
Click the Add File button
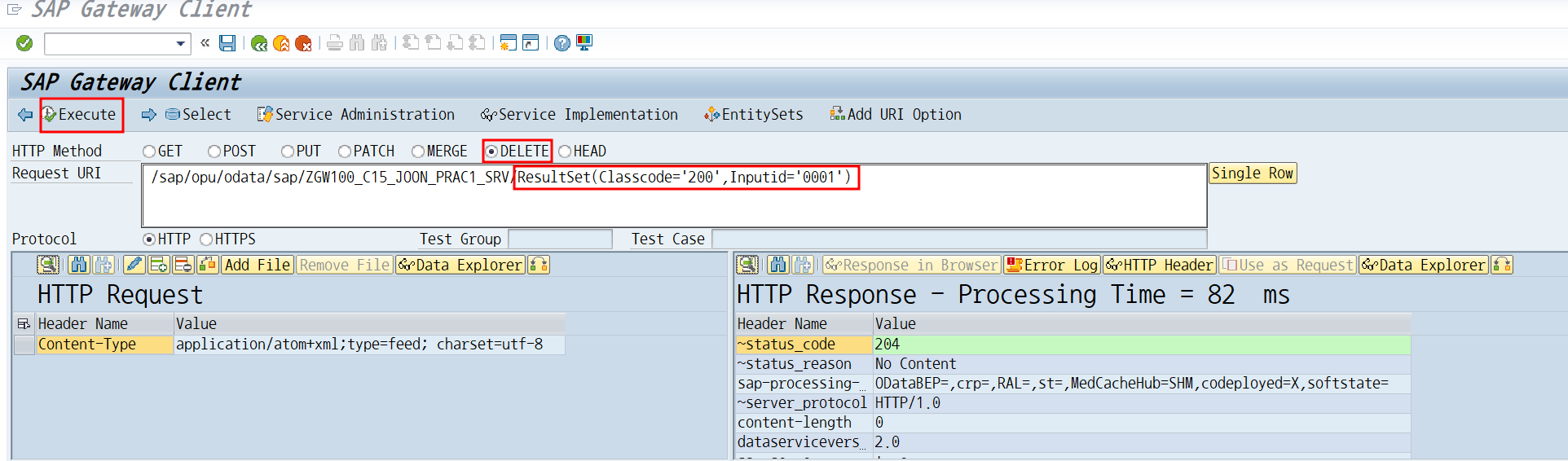(258, 265)
